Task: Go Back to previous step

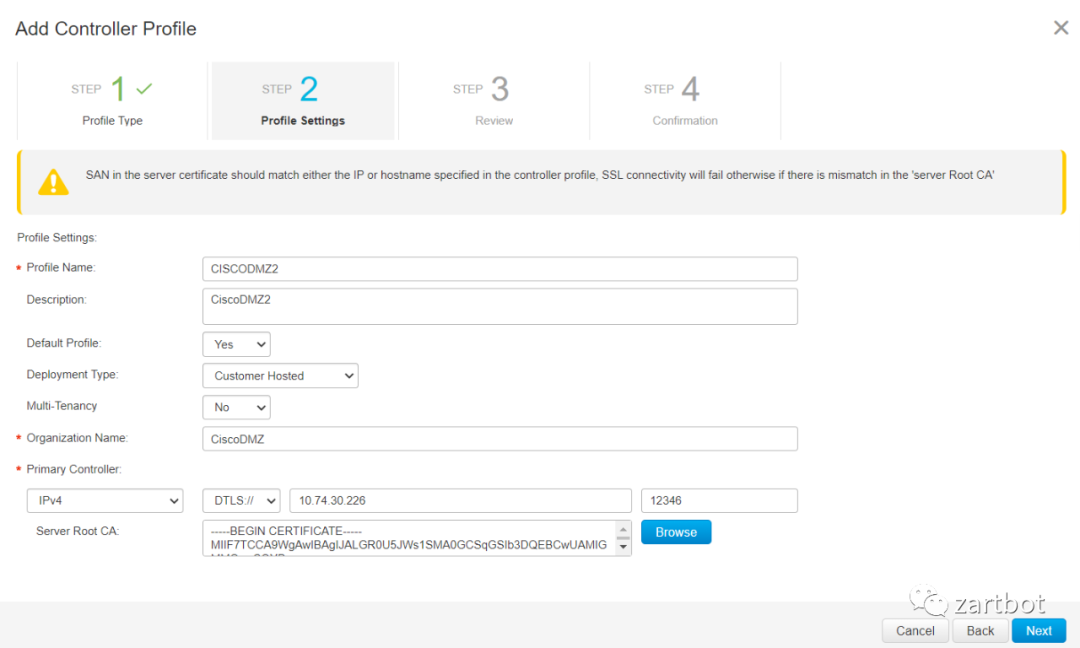Action: pos(980,631)
